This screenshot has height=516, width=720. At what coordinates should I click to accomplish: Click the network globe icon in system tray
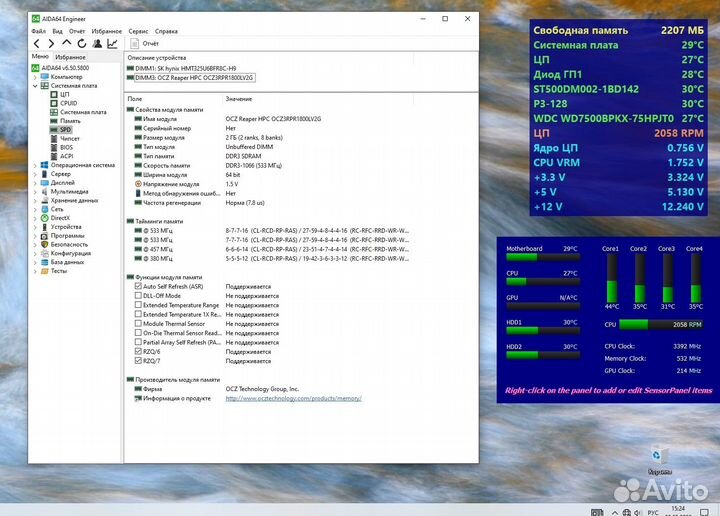626,512
